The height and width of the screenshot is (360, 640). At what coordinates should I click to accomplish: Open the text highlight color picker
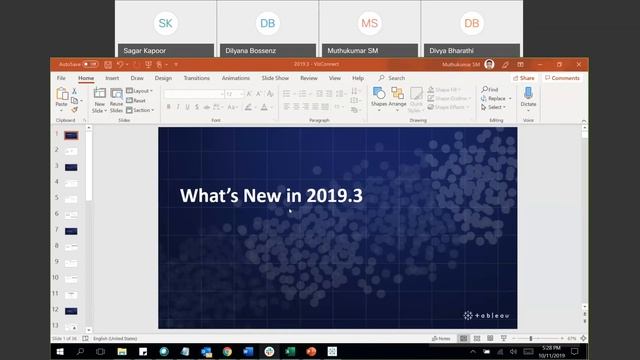[250, 107]
